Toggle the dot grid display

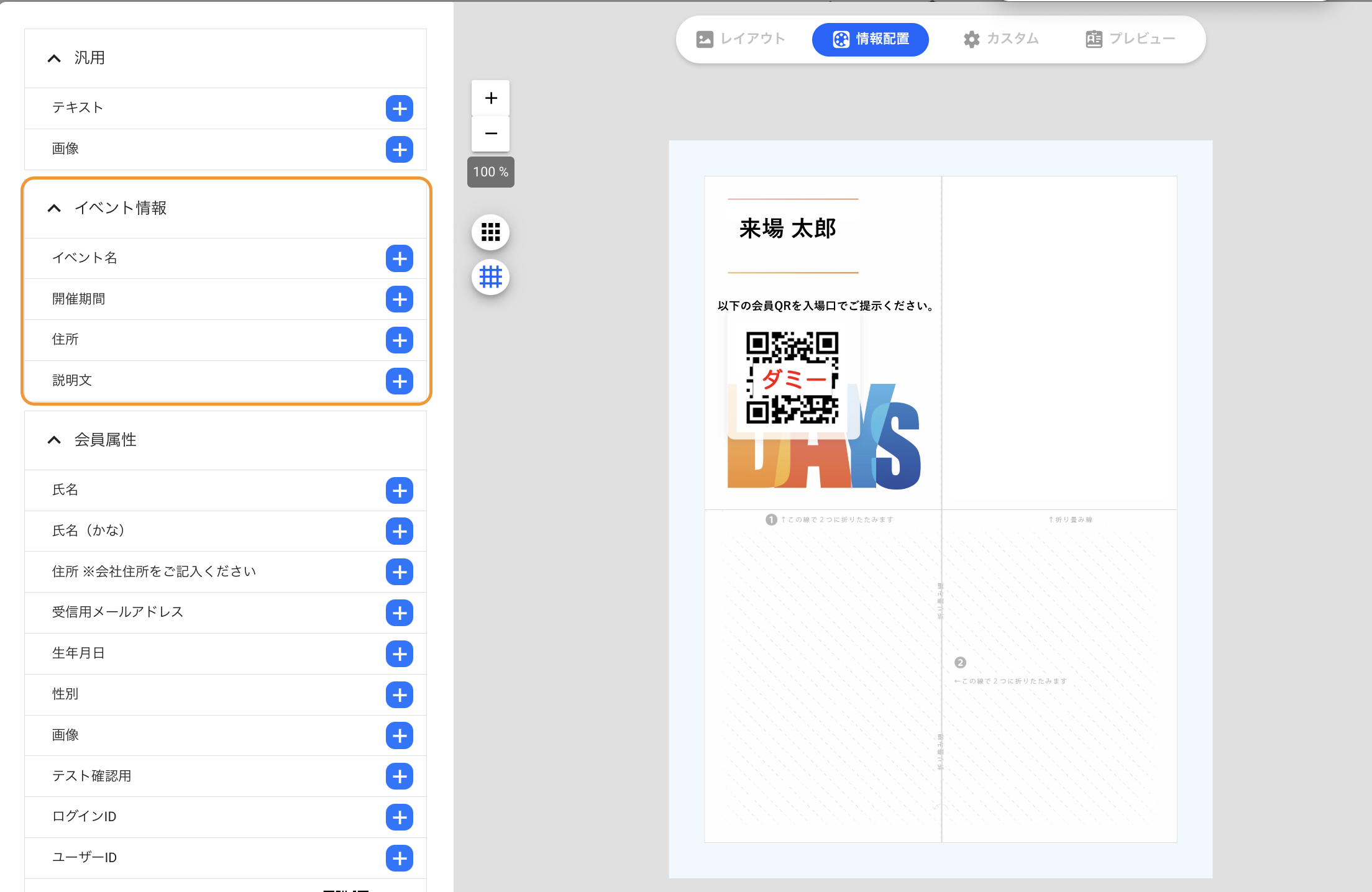coord(491,232)
